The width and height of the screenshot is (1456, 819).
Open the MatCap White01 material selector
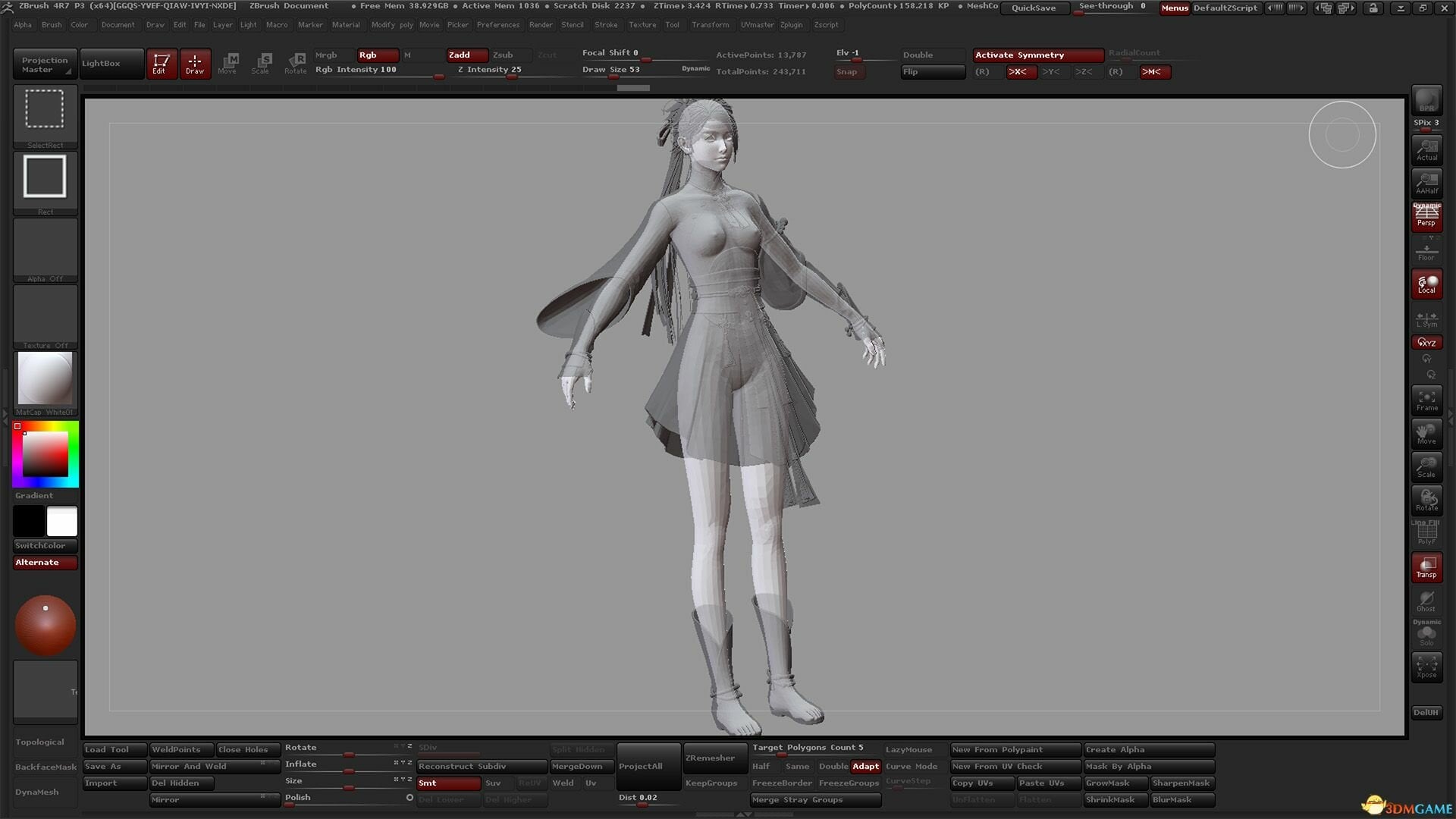[45, 383]
